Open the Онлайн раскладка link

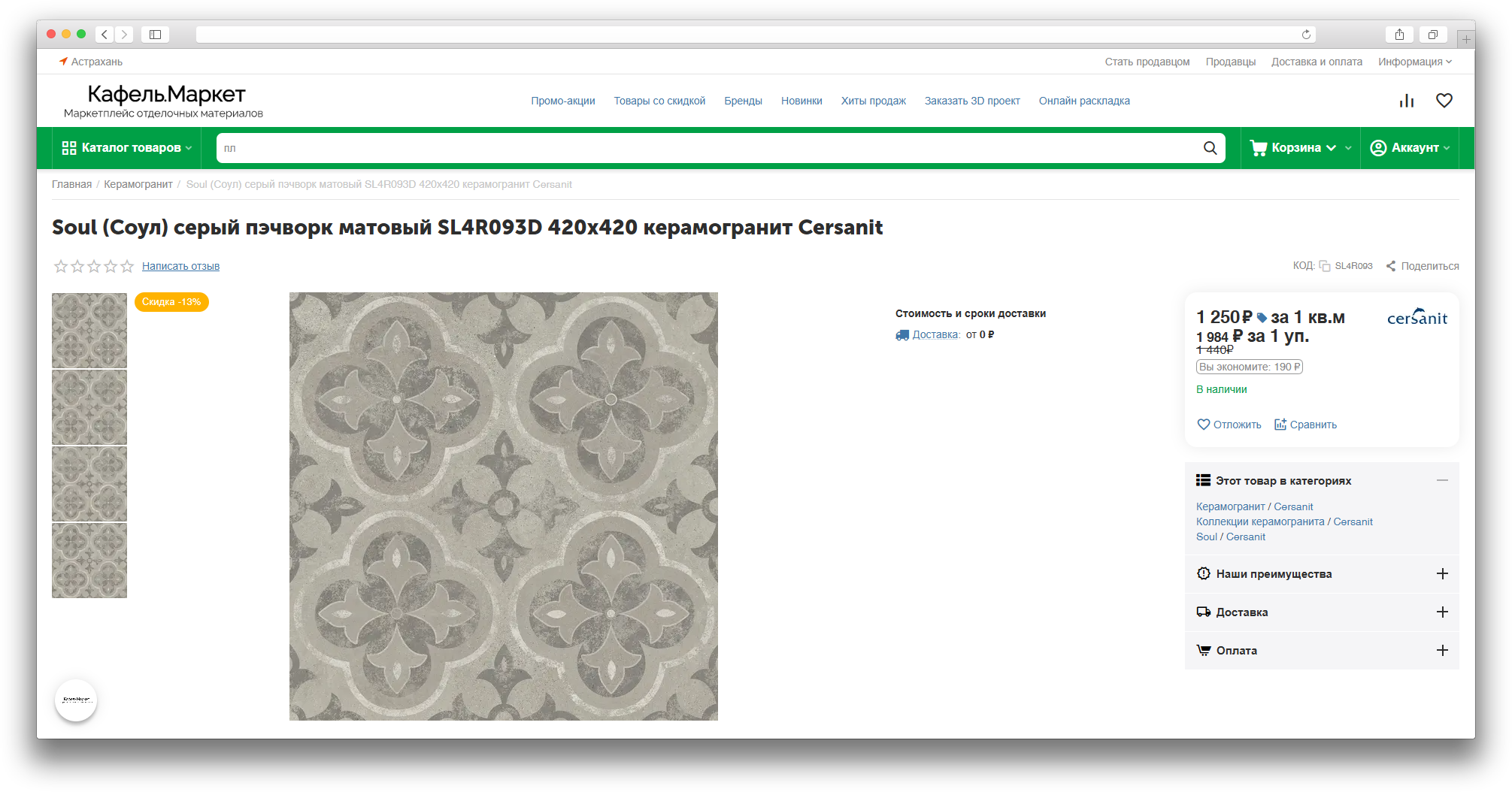tap(1084, 101)
